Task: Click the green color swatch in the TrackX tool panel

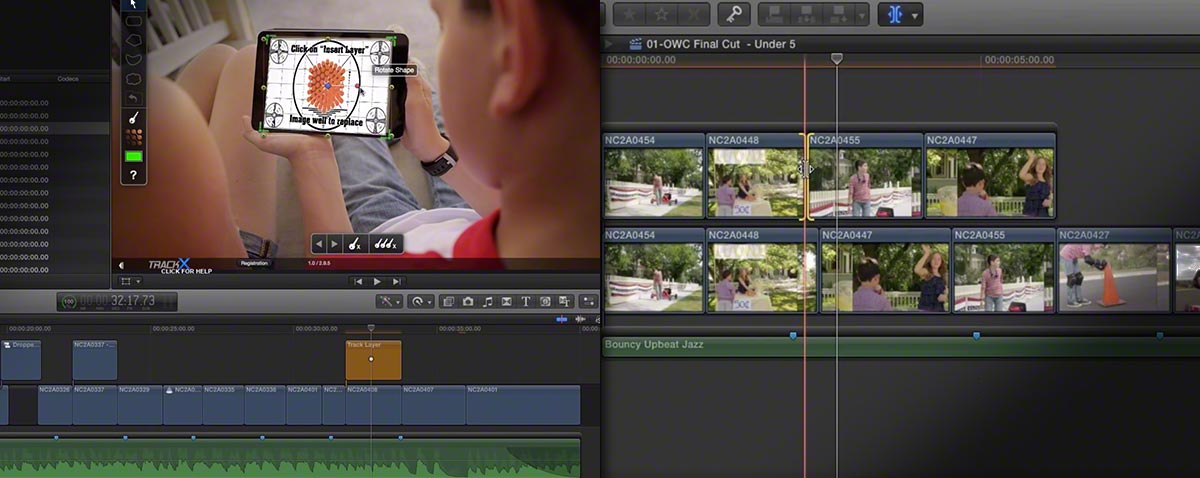Action: [x=133, y=156]
